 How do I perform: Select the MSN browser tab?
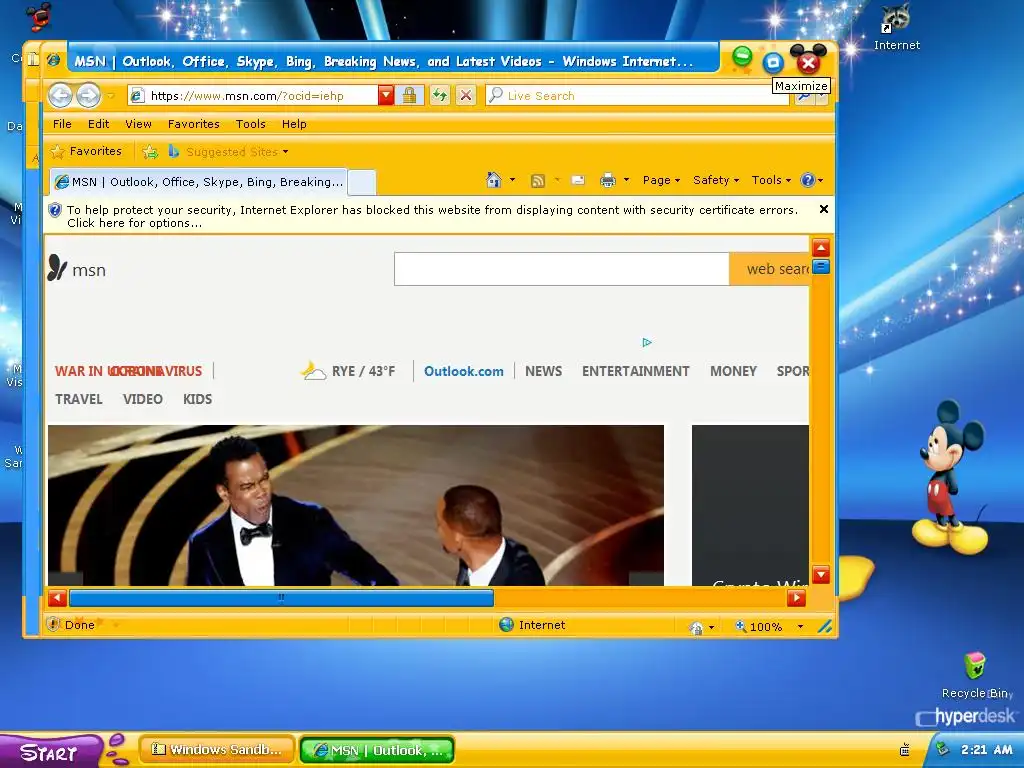(x=199, y=182)
